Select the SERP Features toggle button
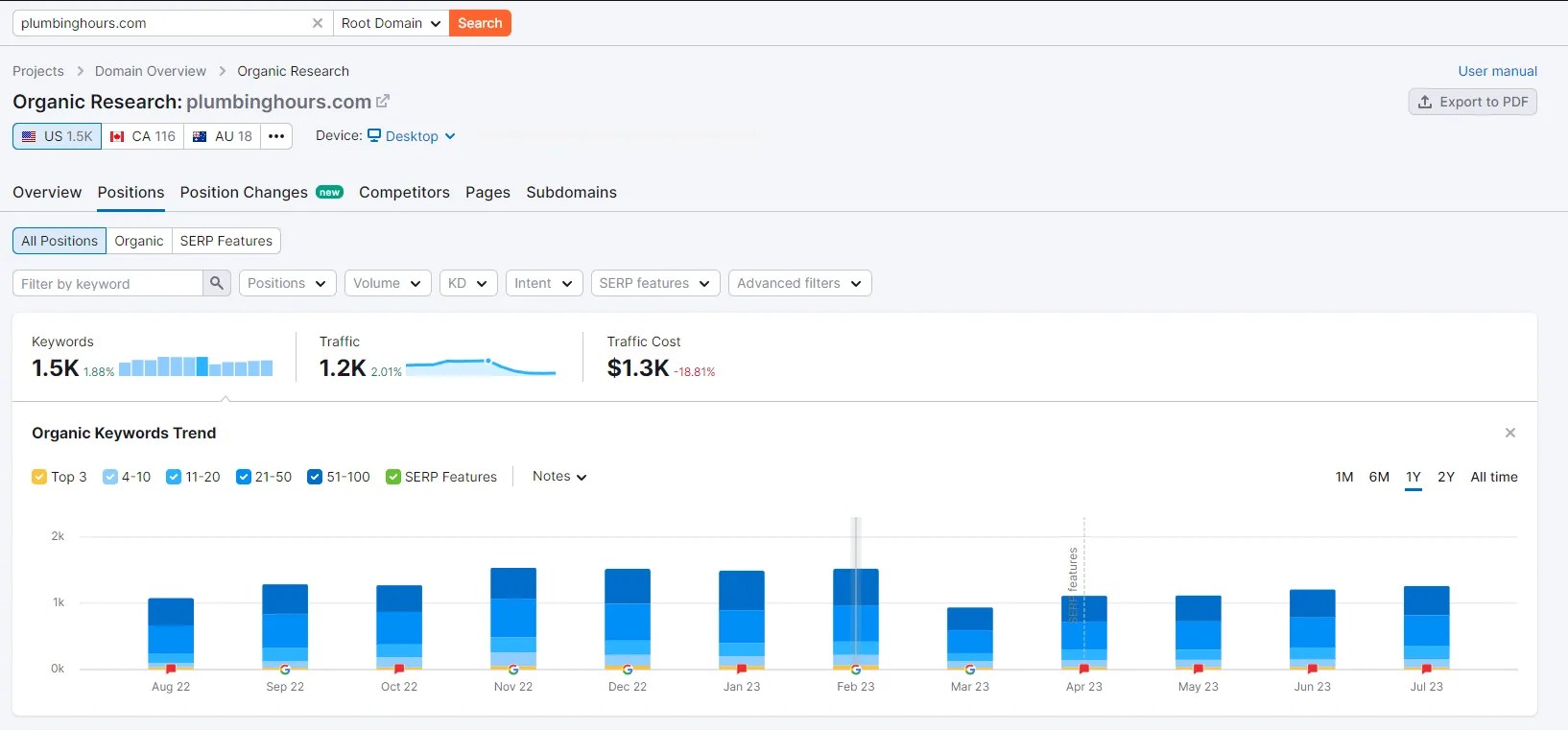Viewport: 1568px width, 730px height. 226,241
